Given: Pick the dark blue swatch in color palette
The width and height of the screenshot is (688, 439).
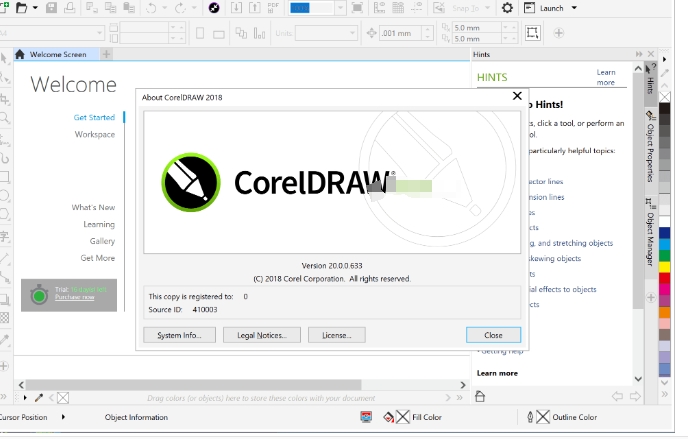Looking at the screenshot, I should pos(665,232).
